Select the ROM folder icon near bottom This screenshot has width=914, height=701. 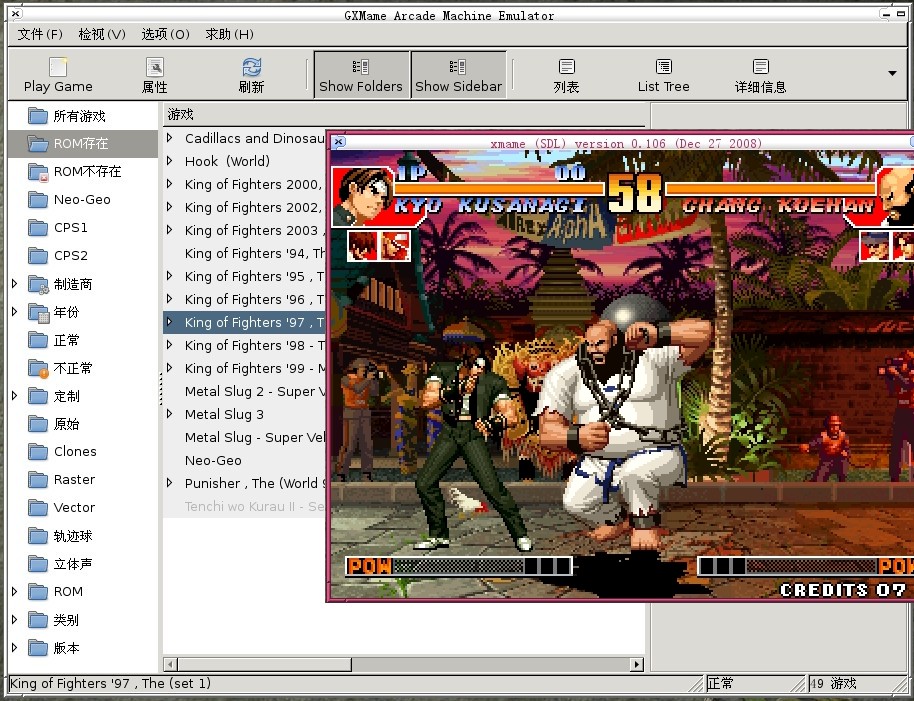[38, 591]
